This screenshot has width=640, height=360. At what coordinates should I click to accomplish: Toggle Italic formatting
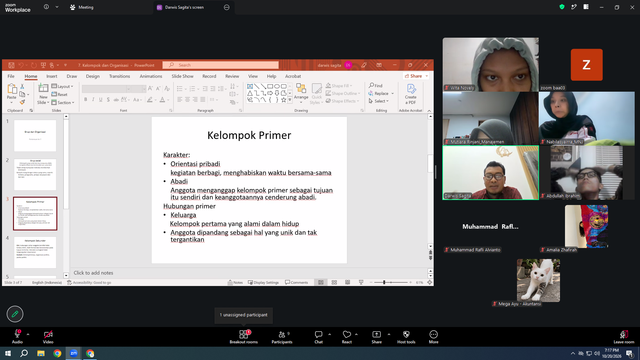tap(93, 100)
